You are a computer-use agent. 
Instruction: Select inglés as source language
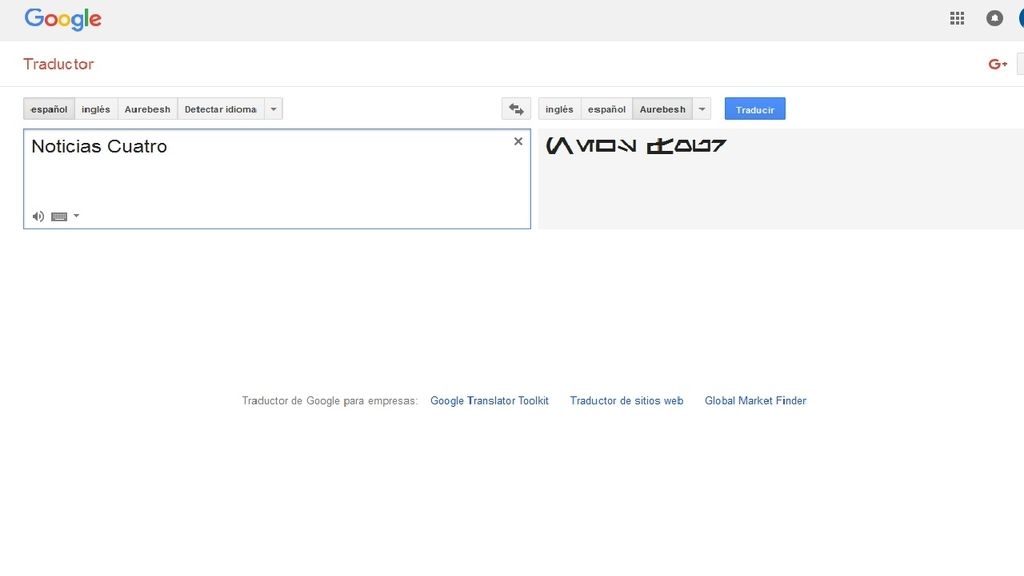tap(96, 109)
